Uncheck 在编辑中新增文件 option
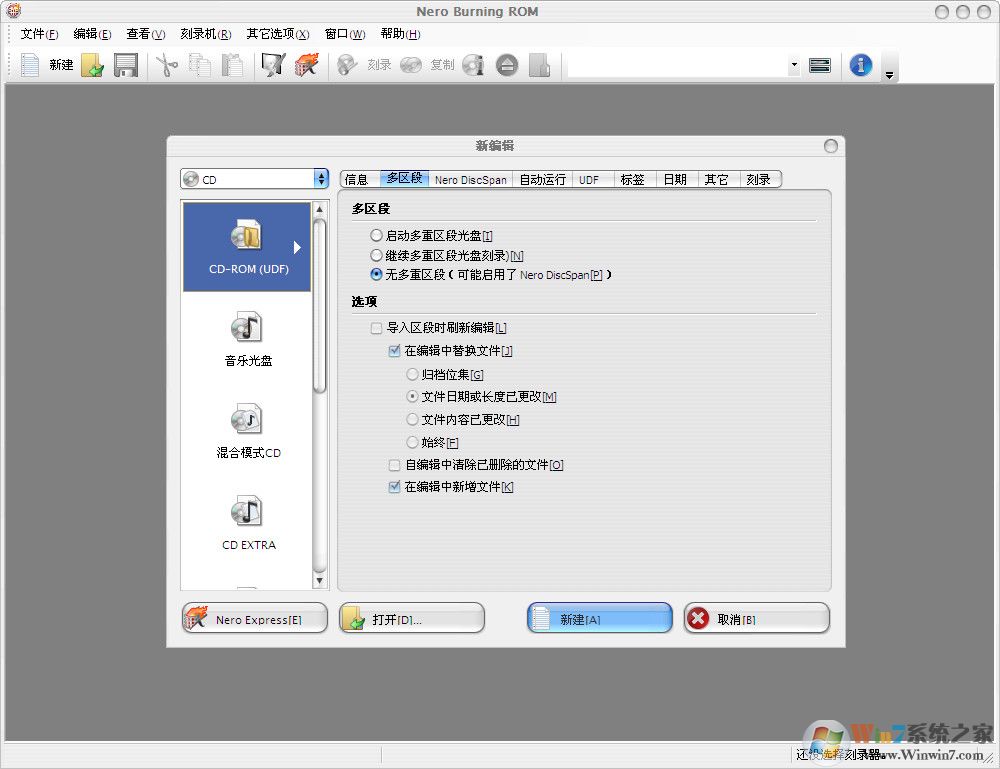 tap(394, 487)
